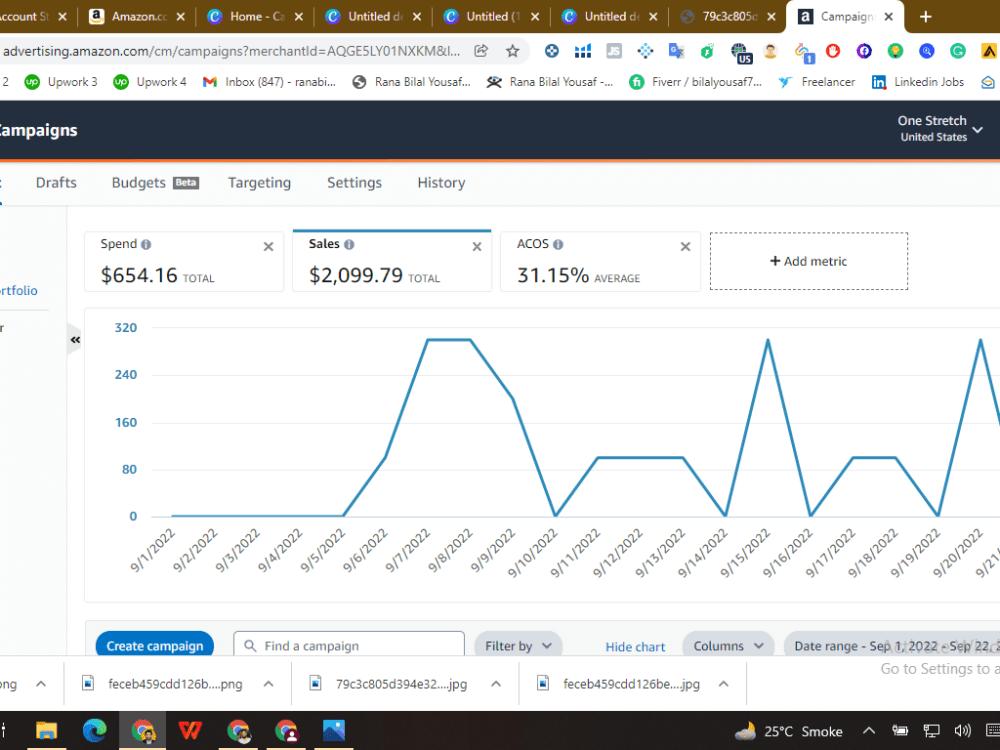Open the blue bar-chart extension icon
Viewport: 1000px width, 750px height.
click(x=583, y=51)
